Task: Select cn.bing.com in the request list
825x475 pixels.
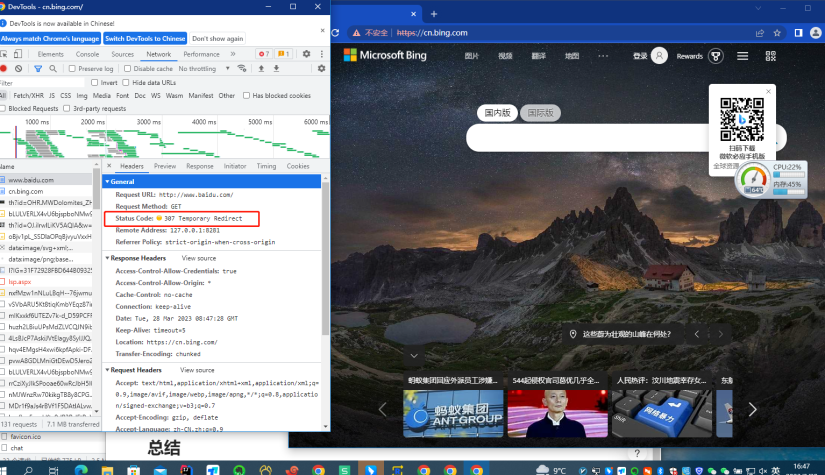Action: click(26, 191)
